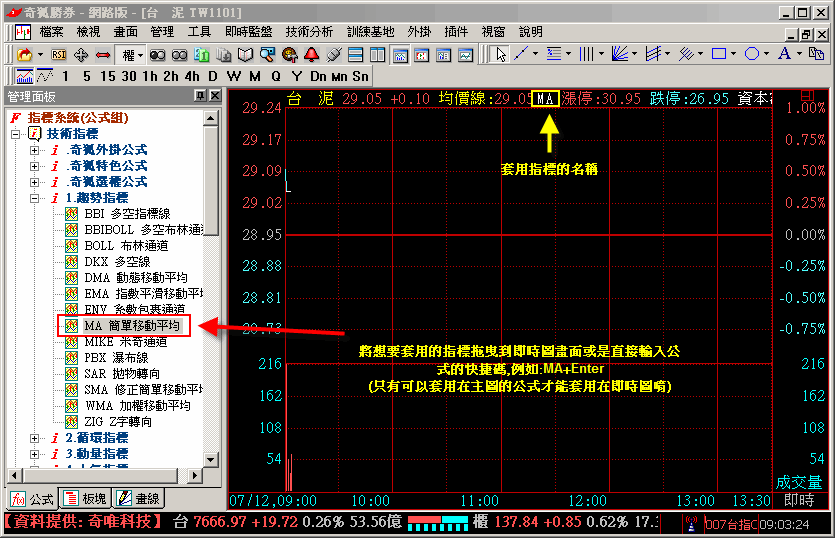Select the ellipse drawing tool
The width and height of the screenshot is (835, 538).
click(751, 54)
